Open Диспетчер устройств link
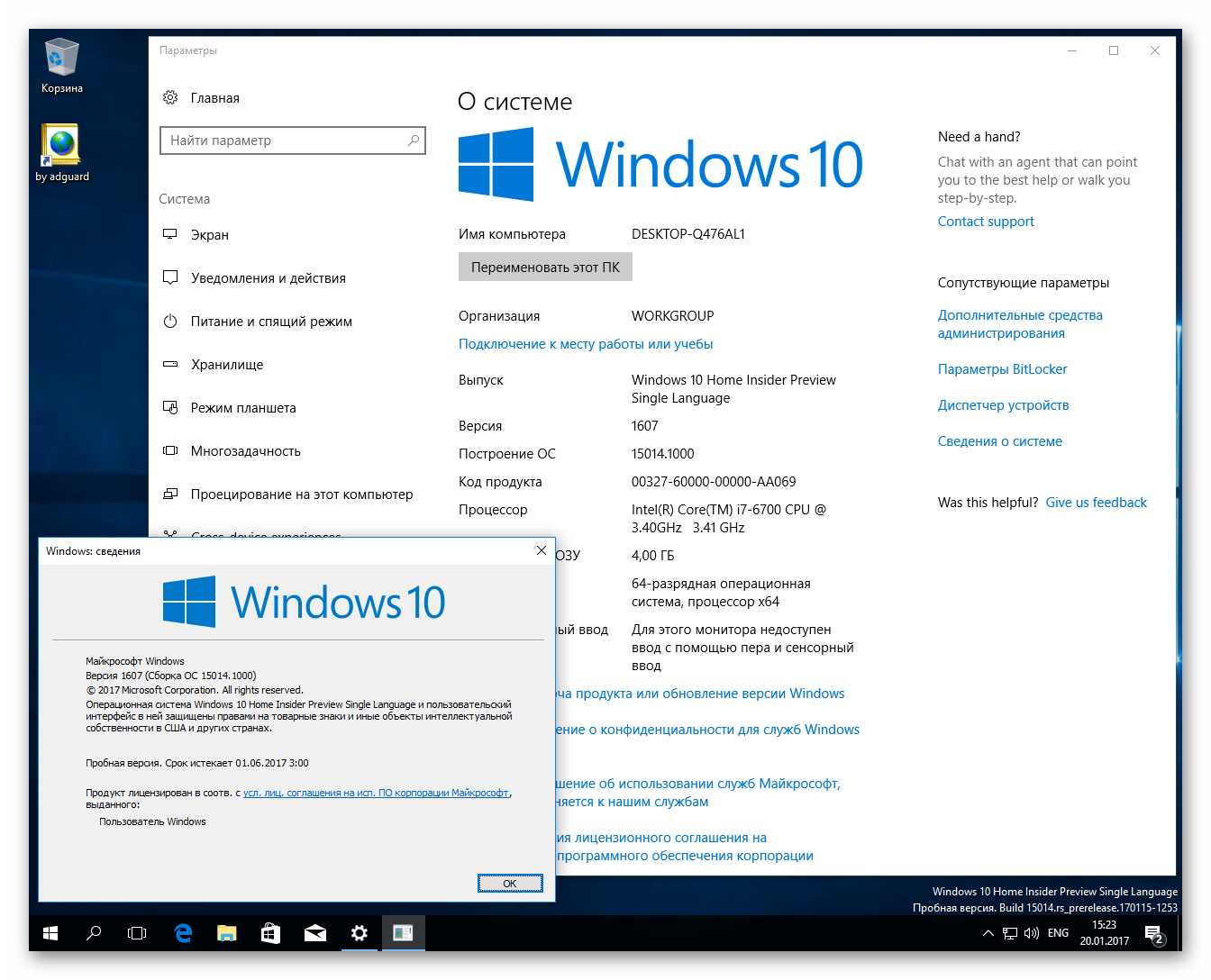This screenshot has width=1211, height=980. (x=1003, y=405)
